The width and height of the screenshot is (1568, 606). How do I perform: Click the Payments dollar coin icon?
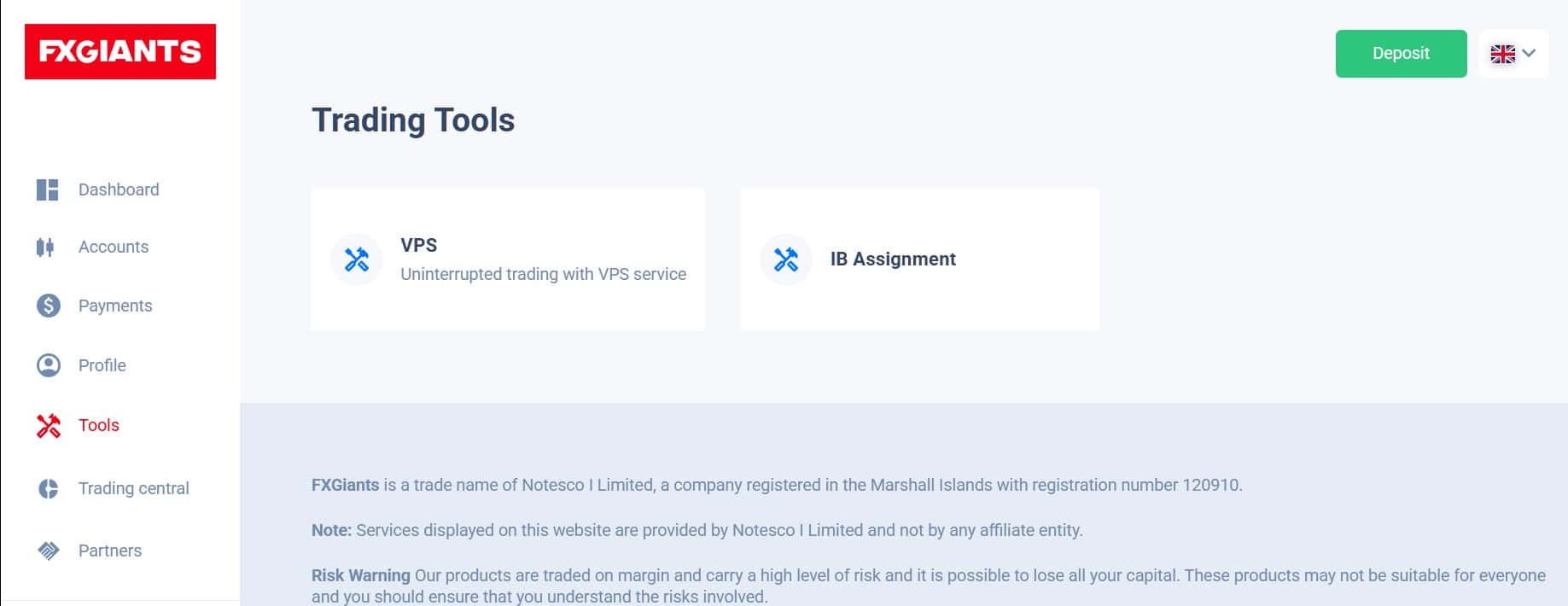[49, 306]
